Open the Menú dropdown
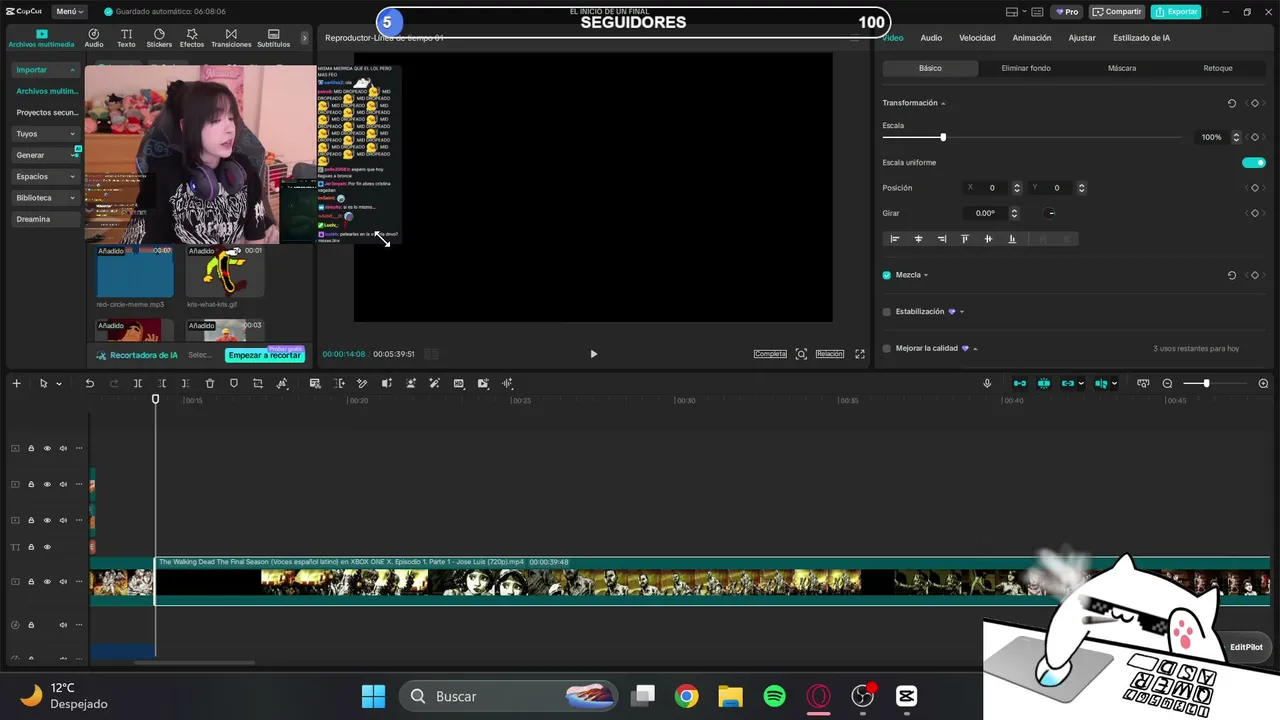The height and width of the screenshot is (720, 1280). pyautogui.click(x=69, y=12)
